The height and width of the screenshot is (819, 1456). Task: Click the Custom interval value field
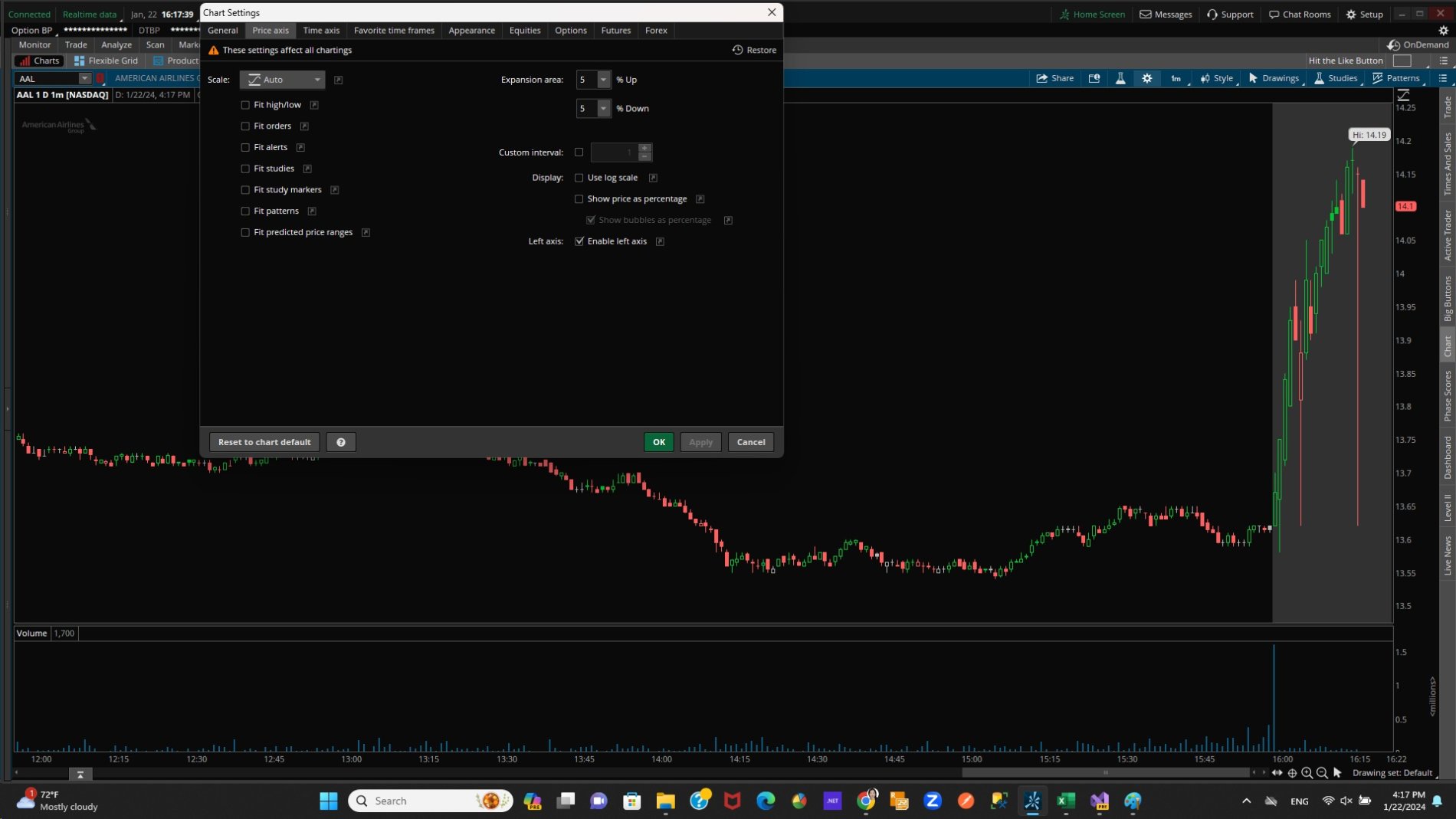pyautogui.click(x=614, y=152)
